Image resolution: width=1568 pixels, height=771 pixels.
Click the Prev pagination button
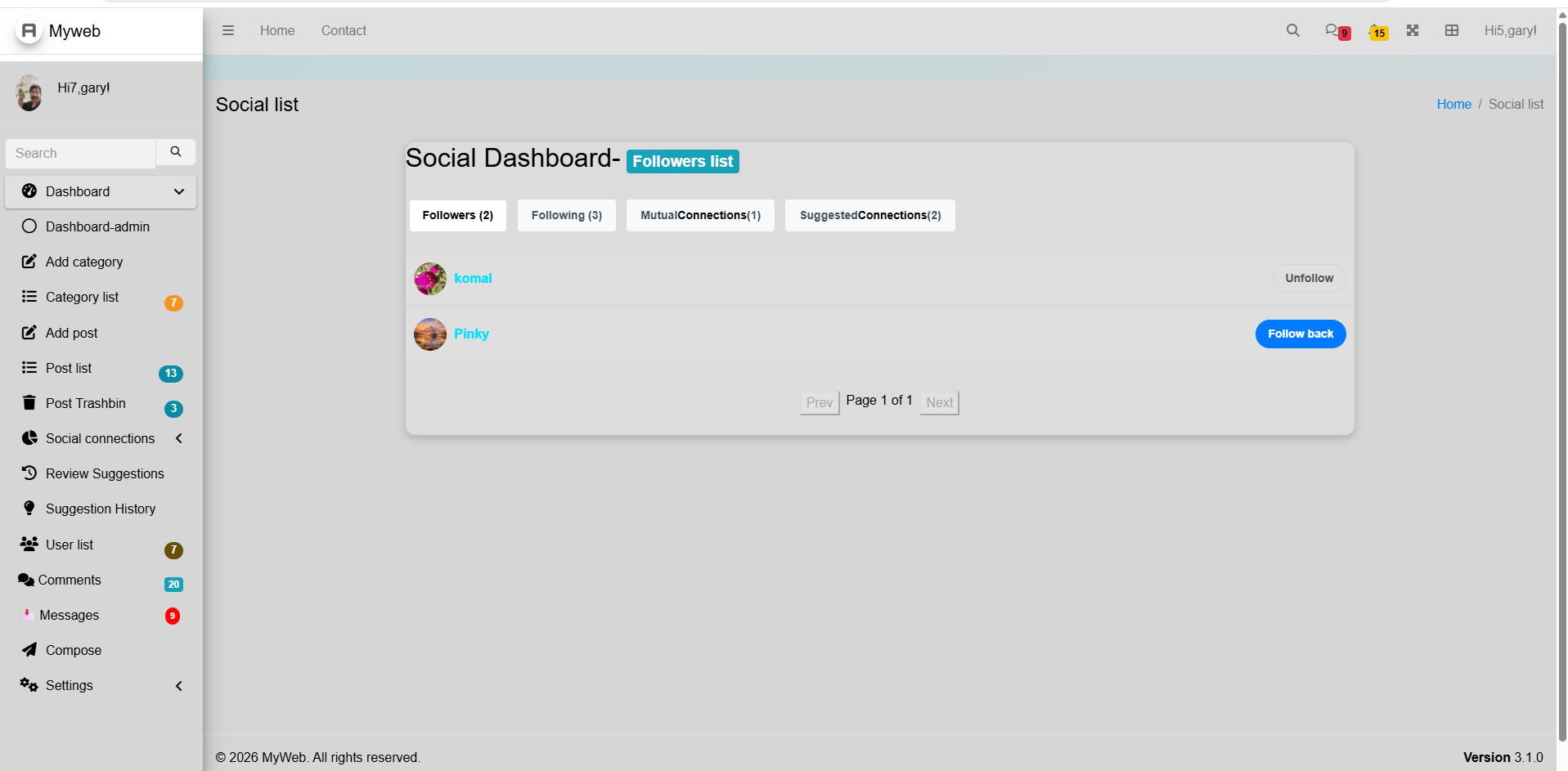click(820, 402)
